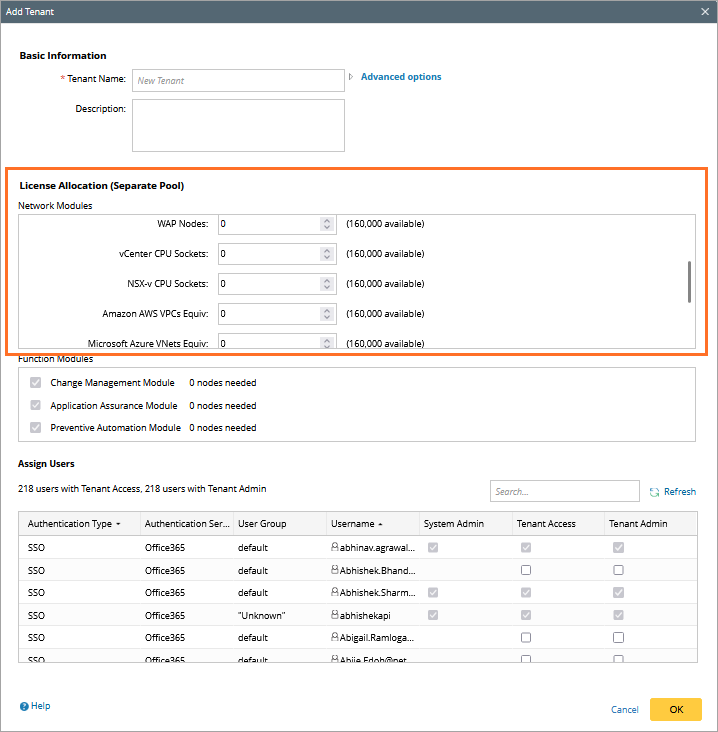The image size is (718, 732).
Task: Sort by the Username column header
Action: coord(354,524)
